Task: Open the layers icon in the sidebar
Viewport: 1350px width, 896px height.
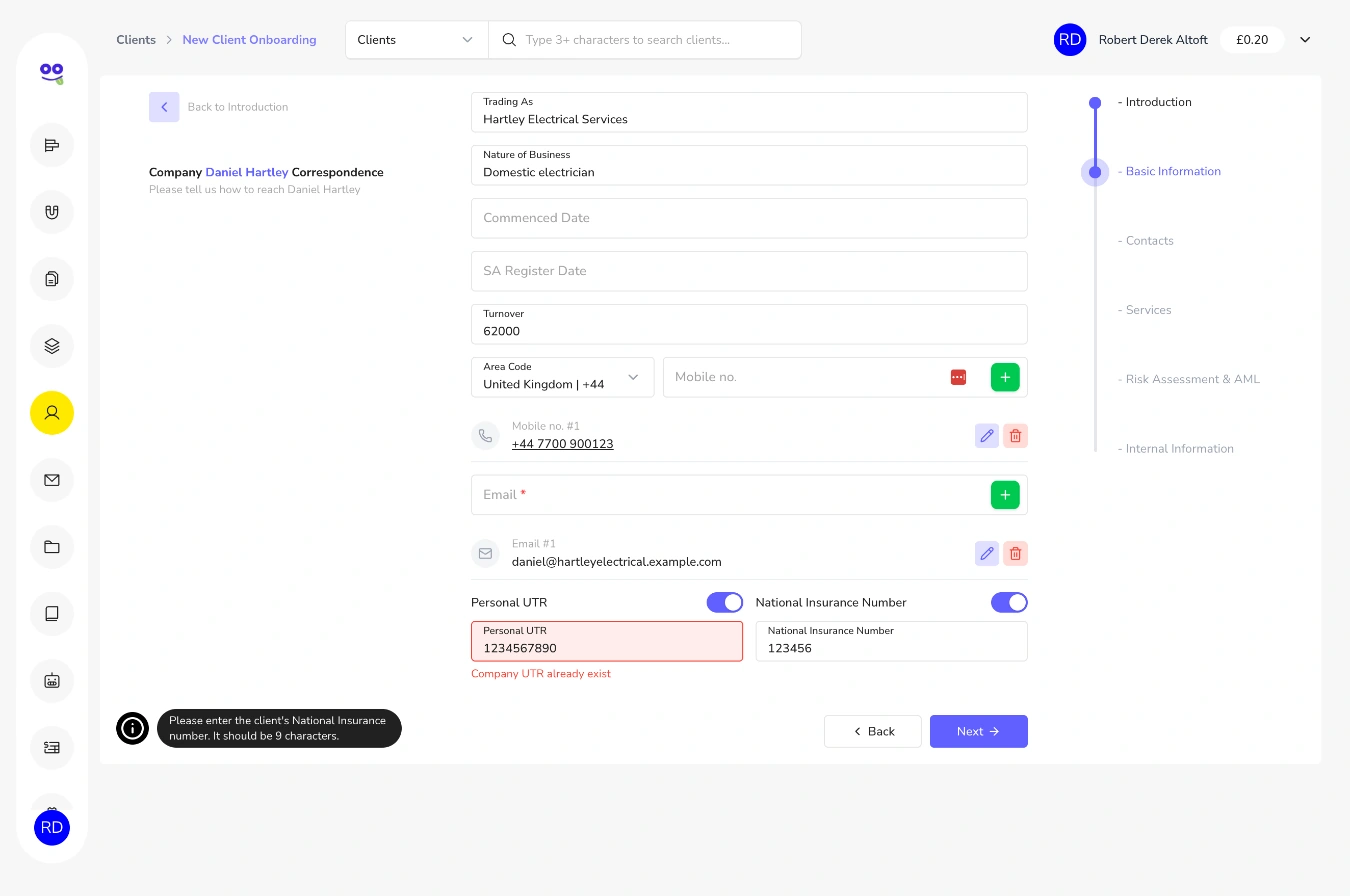Action: (52, 346)
